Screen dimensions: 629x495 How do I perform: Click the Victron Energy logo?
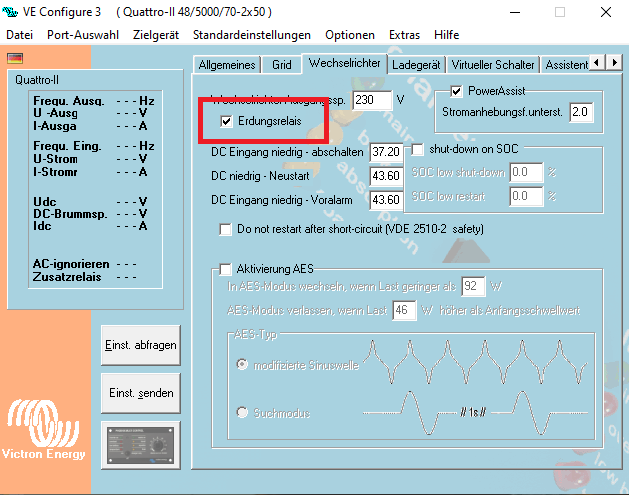click(43, 430)
